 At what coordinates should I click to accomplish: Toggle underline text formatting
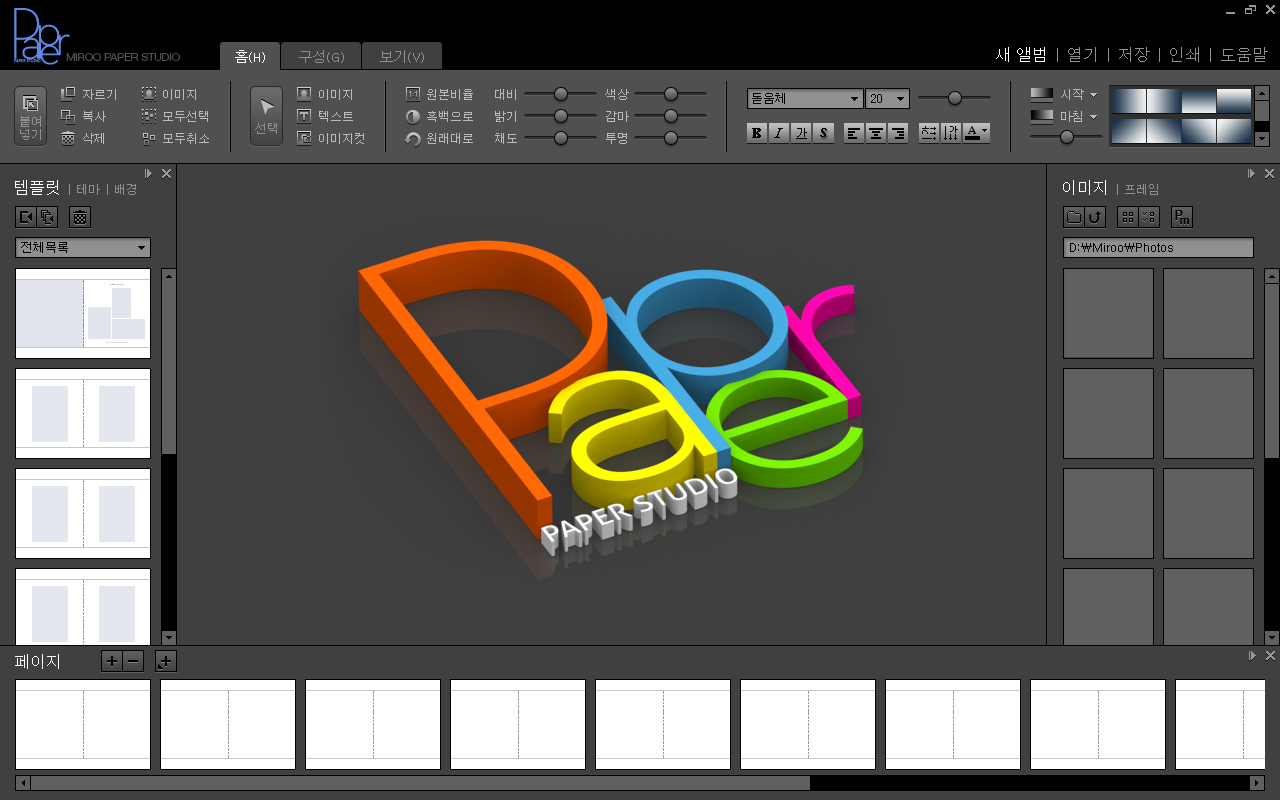click(x=801, y=132)
